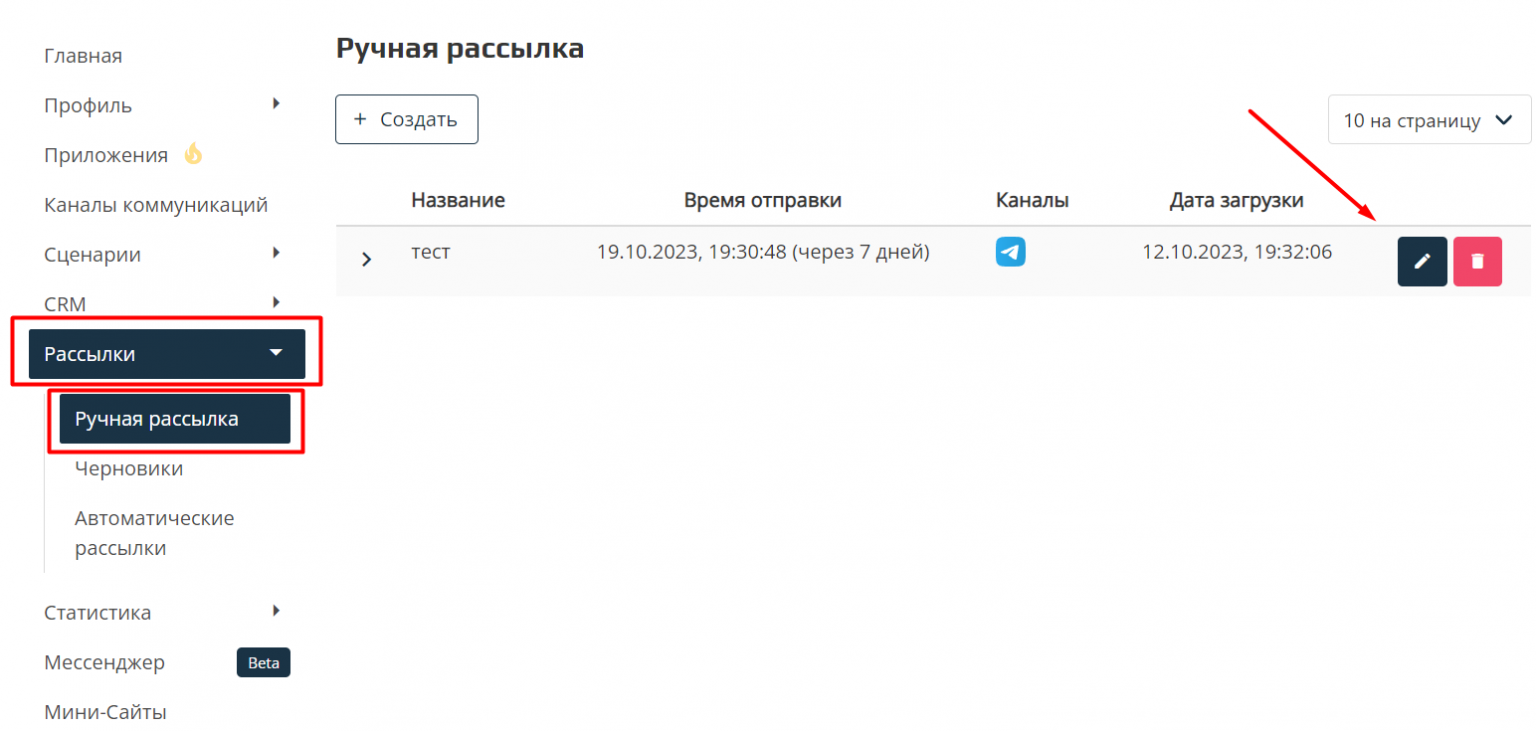Viewport: 1536px width, 731px height.
Task: Click the fire icon next to Приложения
Action: (193, 154)
